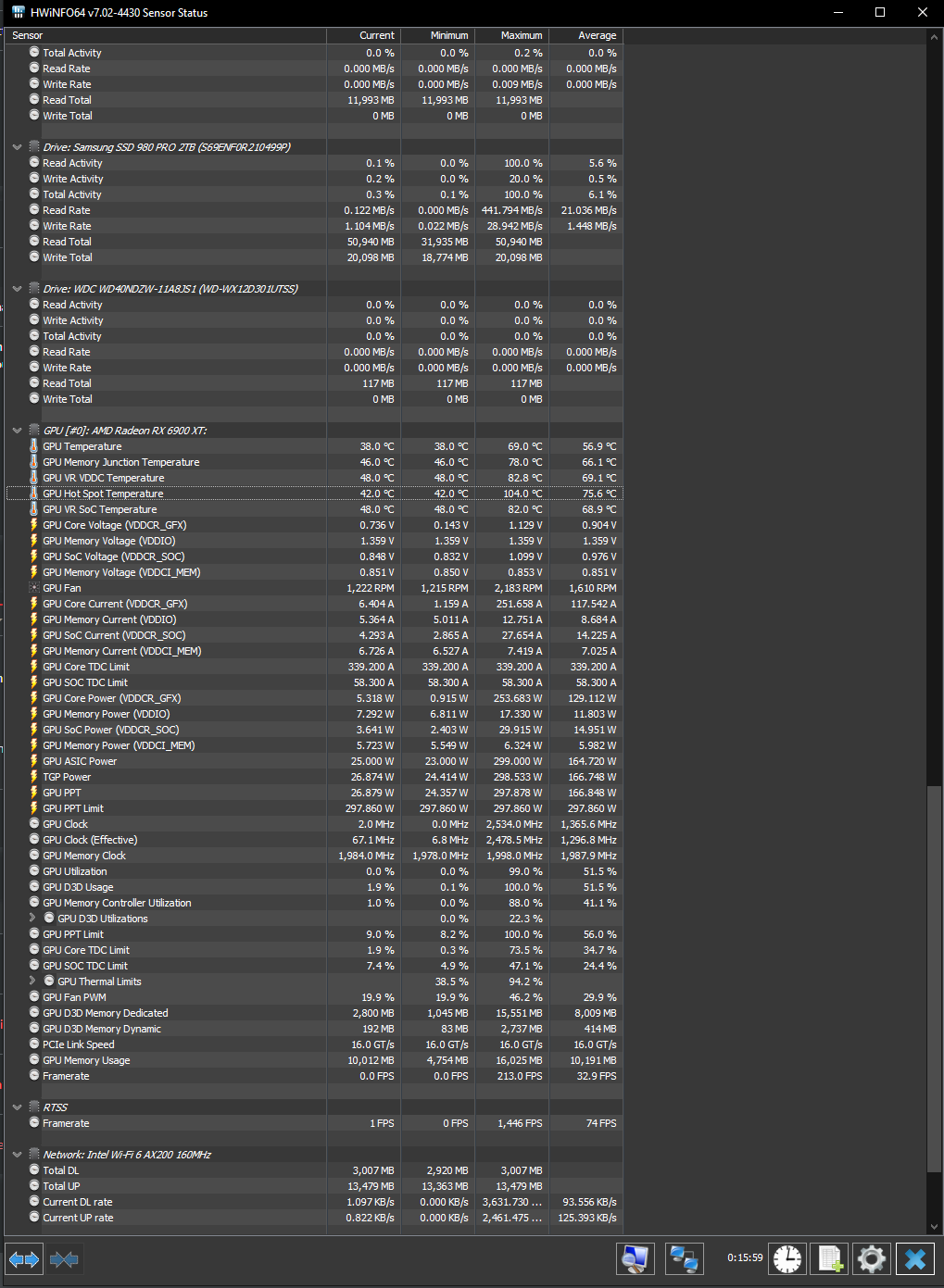Click the vertical scrollbar thumb
This screenshot has width=944, height=1288.
[934, 980]
